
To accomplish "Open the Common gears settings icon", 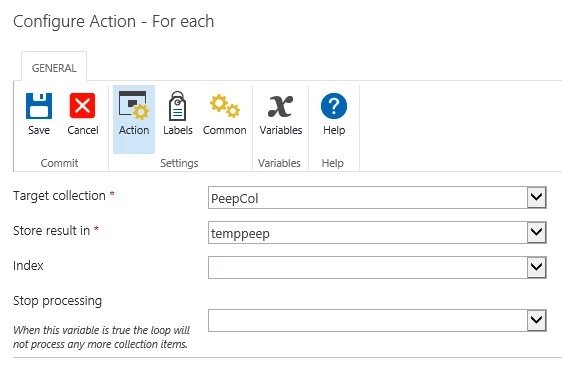I will (x=225, y=106).
